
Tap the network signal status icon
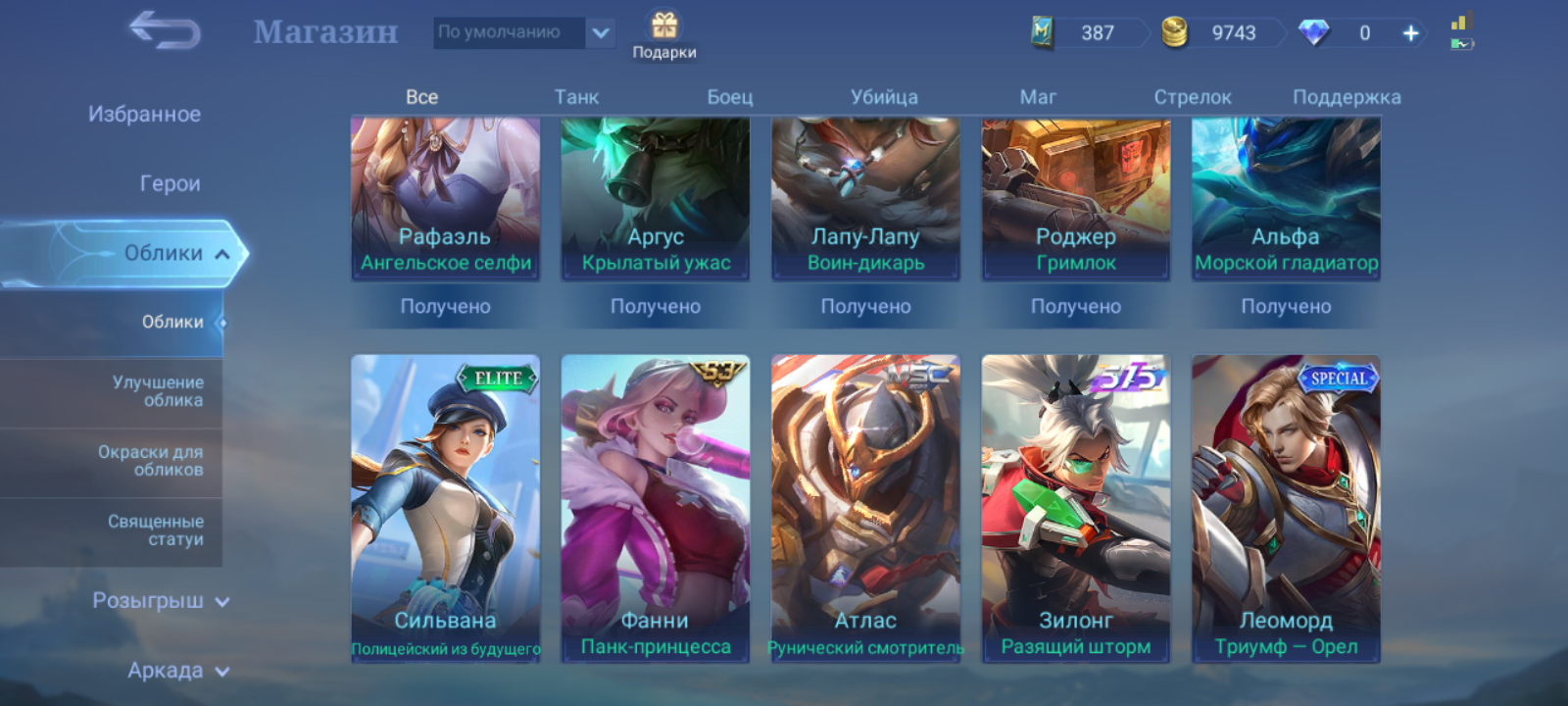click(1462, 22)
